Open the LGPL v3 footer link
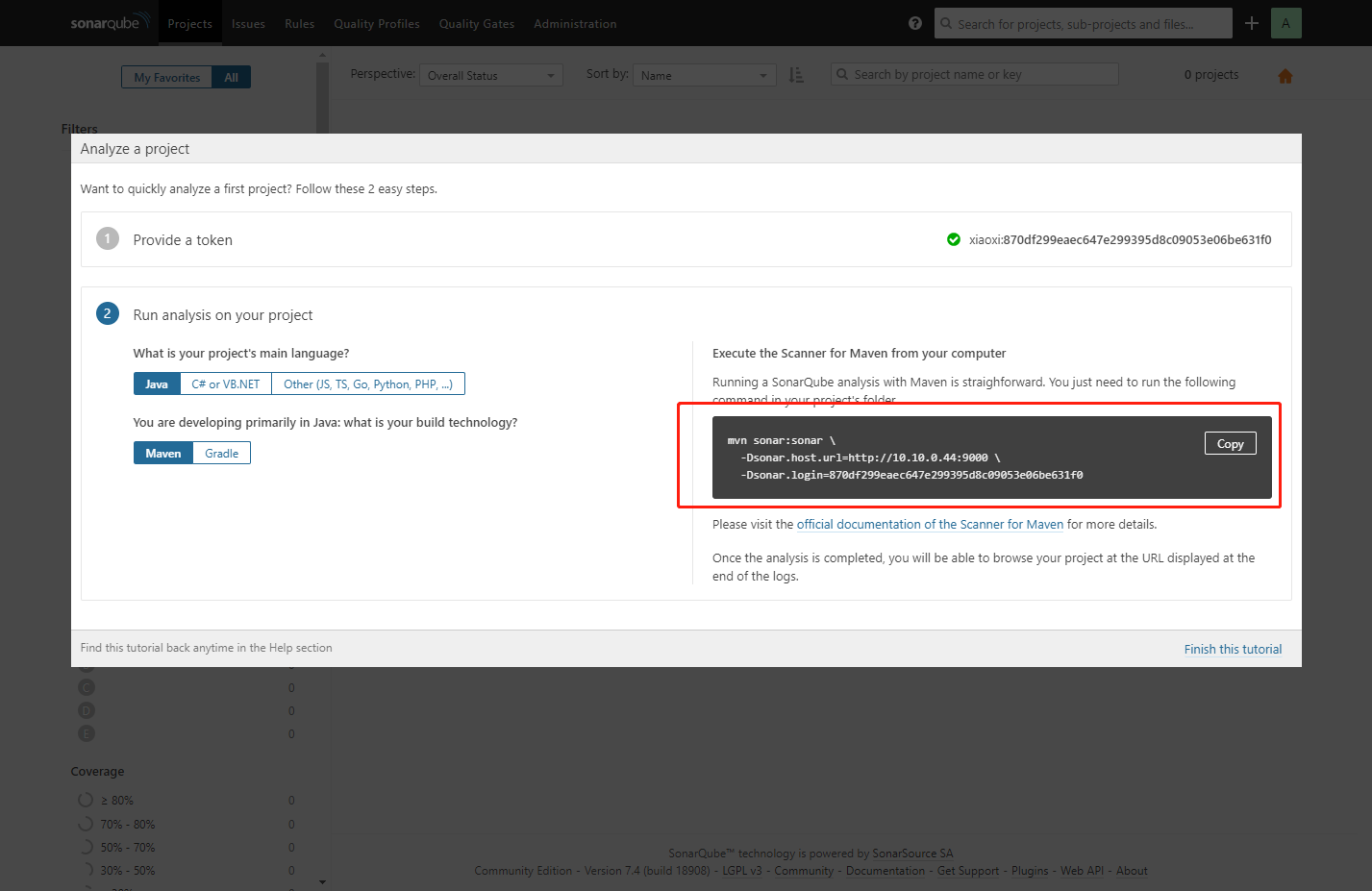The image size is (1372, 891). pos(742,871)
